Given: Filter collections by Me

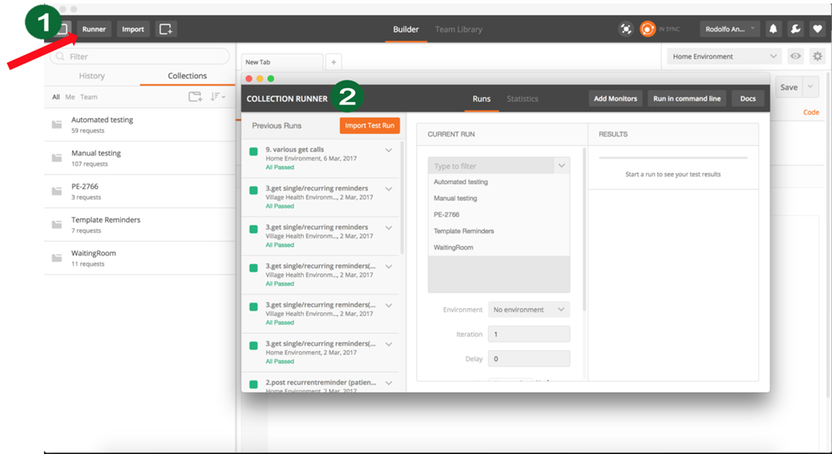Looking at the screenshot, I should (x=70, y=97).
